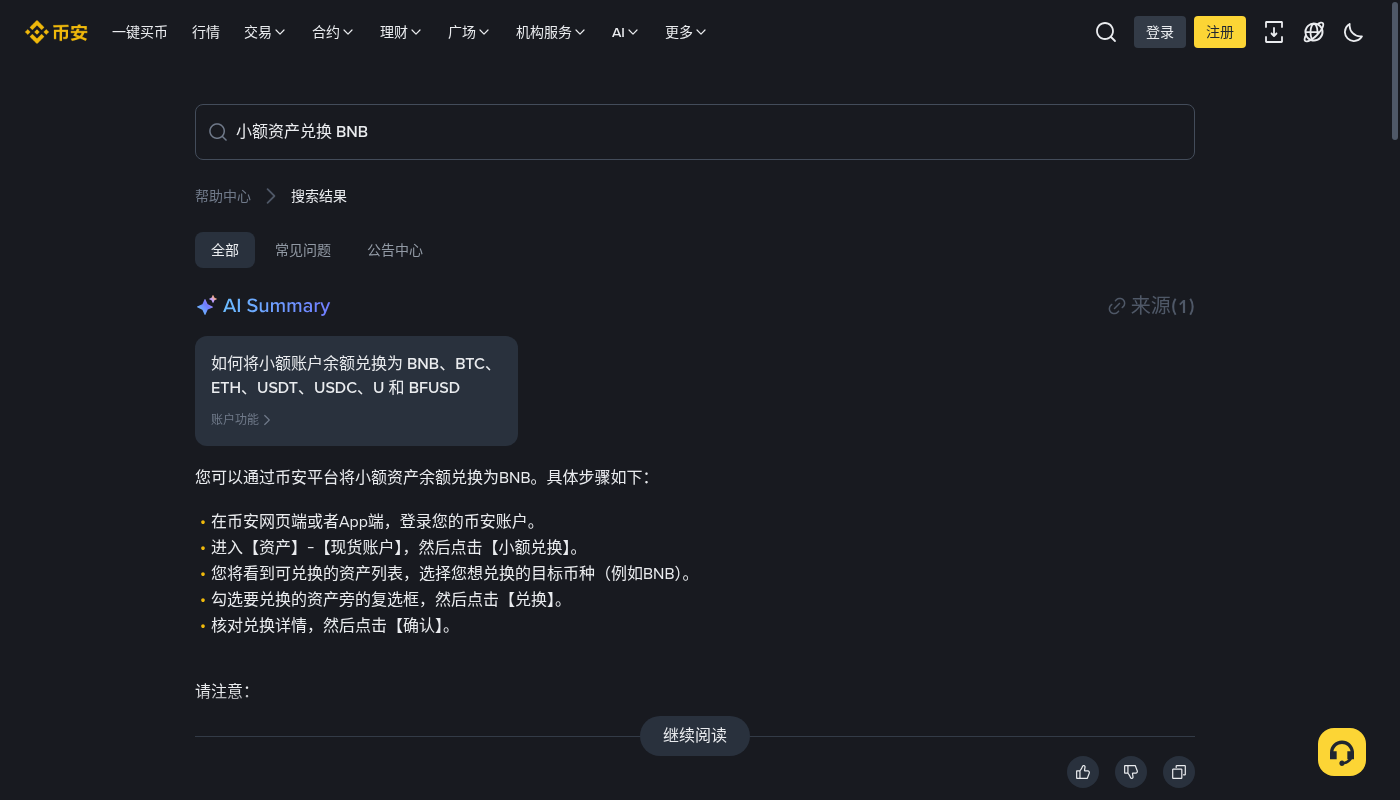Viewport: 1400px width, 800px height.
Task: Click the Binance 币安 logo
Action: pyautogui.click(x=56, y=32)
